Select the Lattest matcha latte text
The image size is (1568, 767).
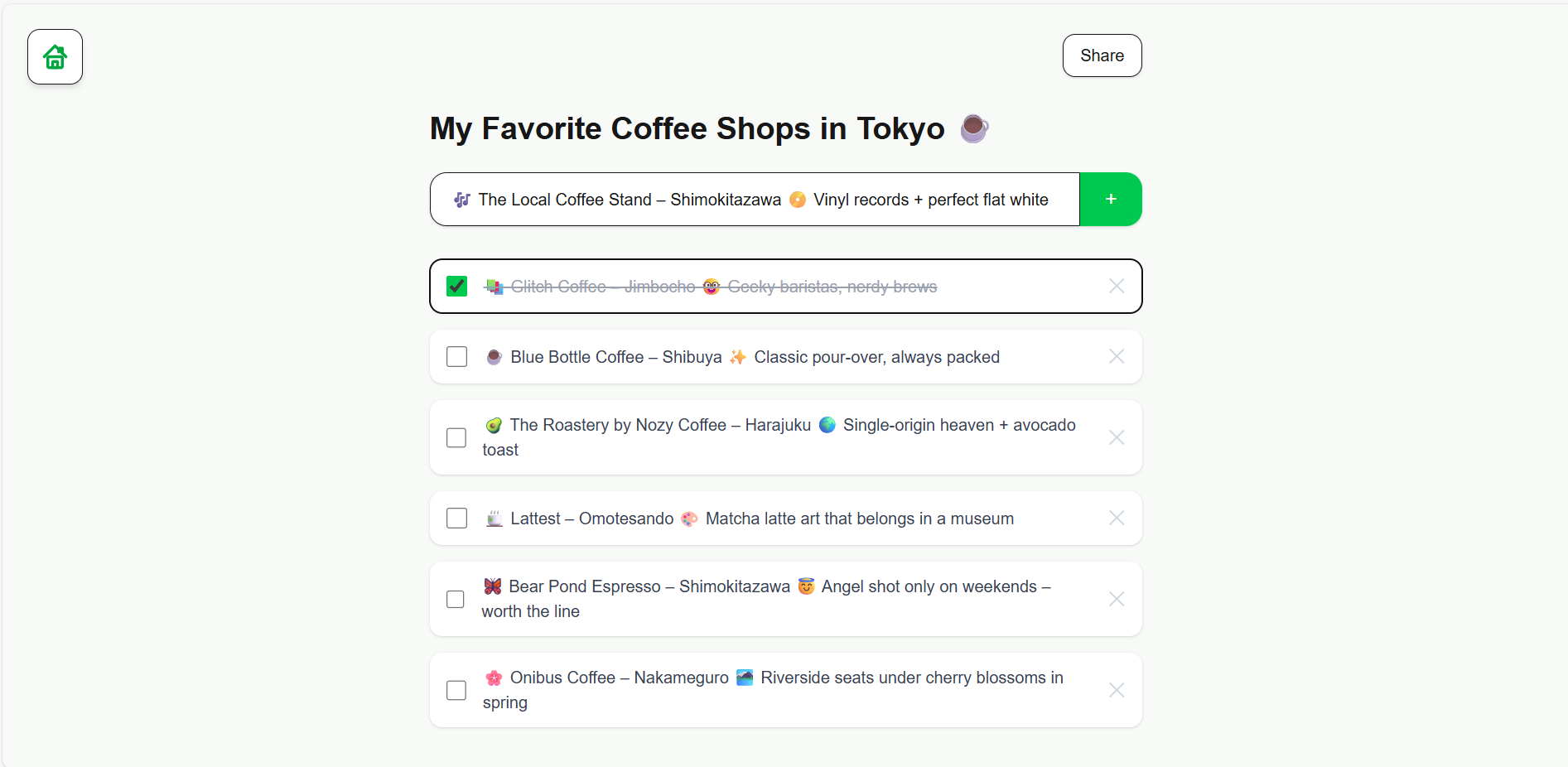point(859,519)
